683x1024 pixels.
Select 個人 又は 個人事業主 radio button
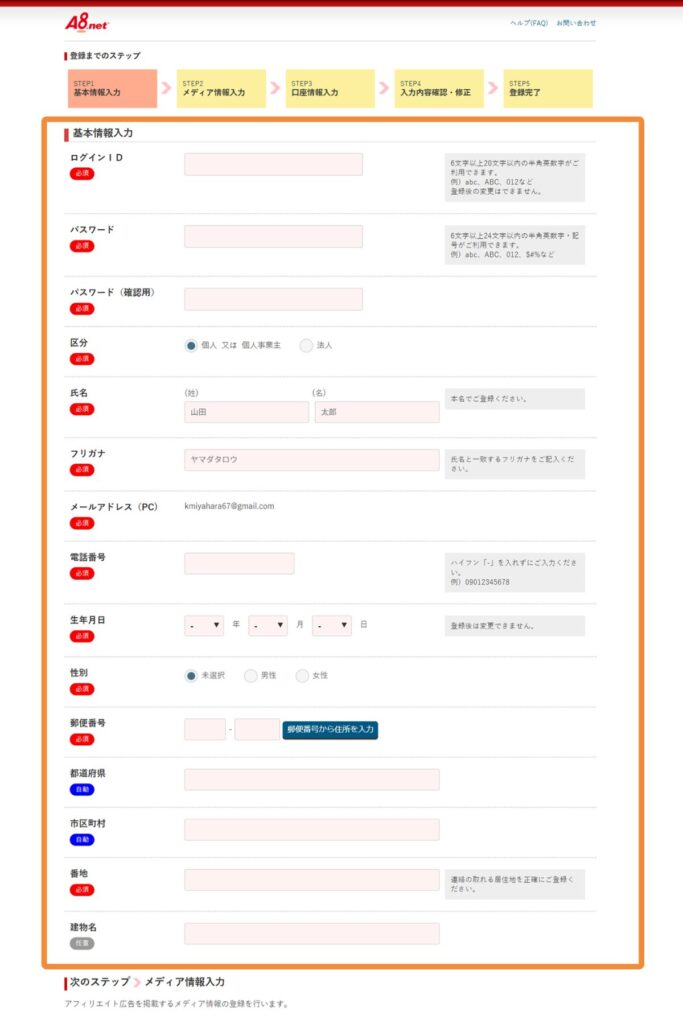point(191,345)
